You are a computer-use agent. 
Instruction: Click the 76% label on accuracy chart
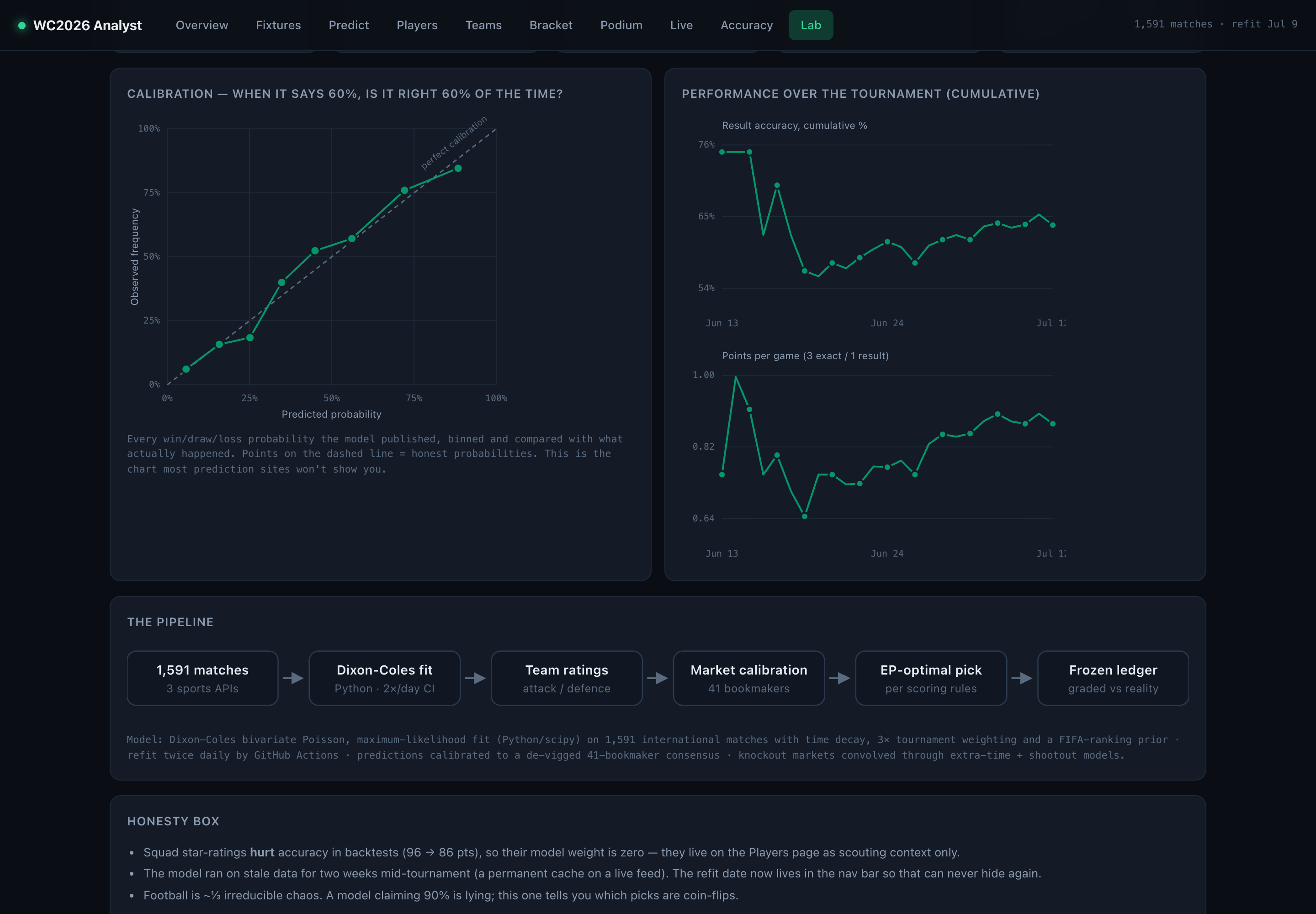click(706, 144)
